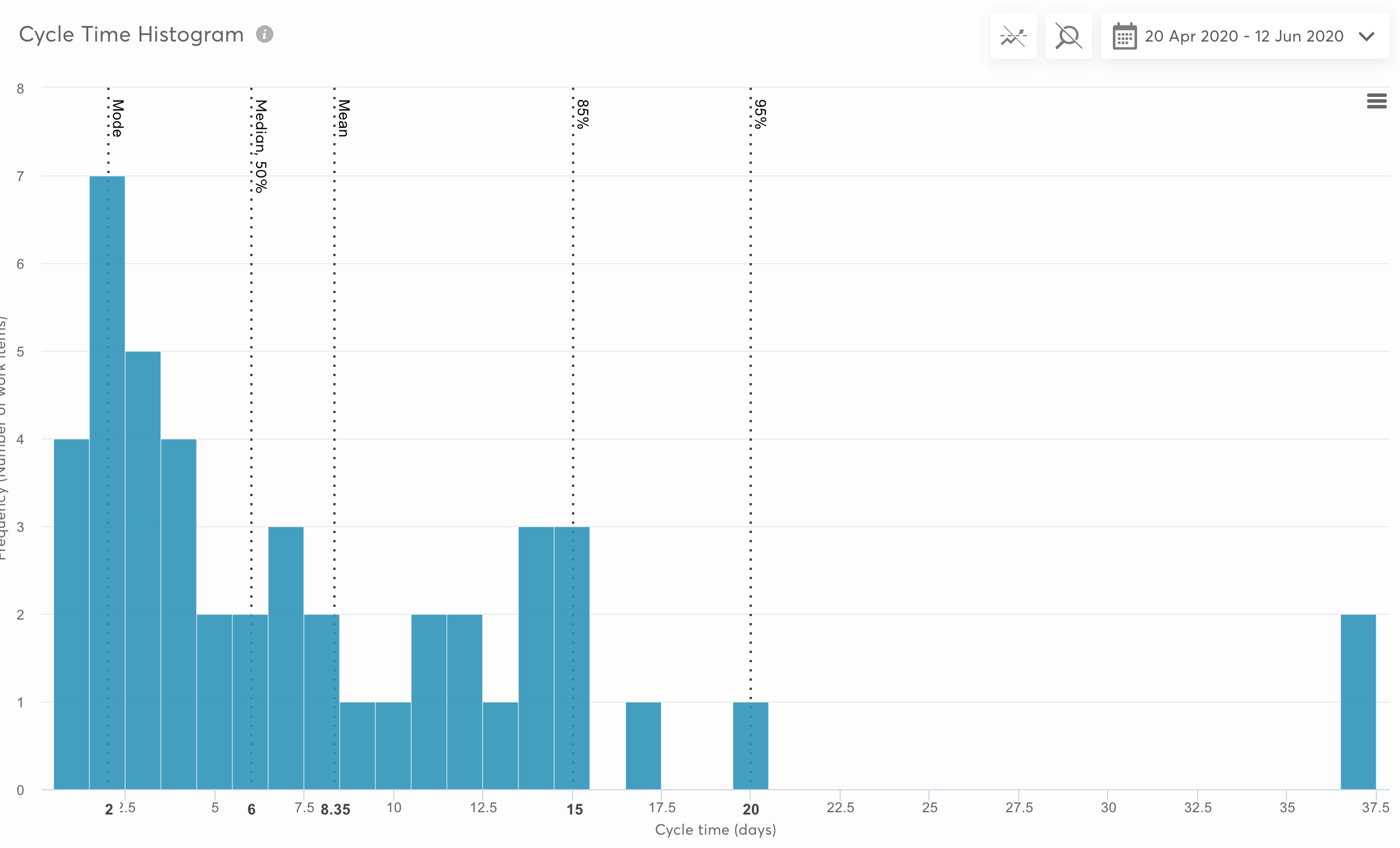Click the 85% percentile line label
1400x848 pixels.
point(582,114)
